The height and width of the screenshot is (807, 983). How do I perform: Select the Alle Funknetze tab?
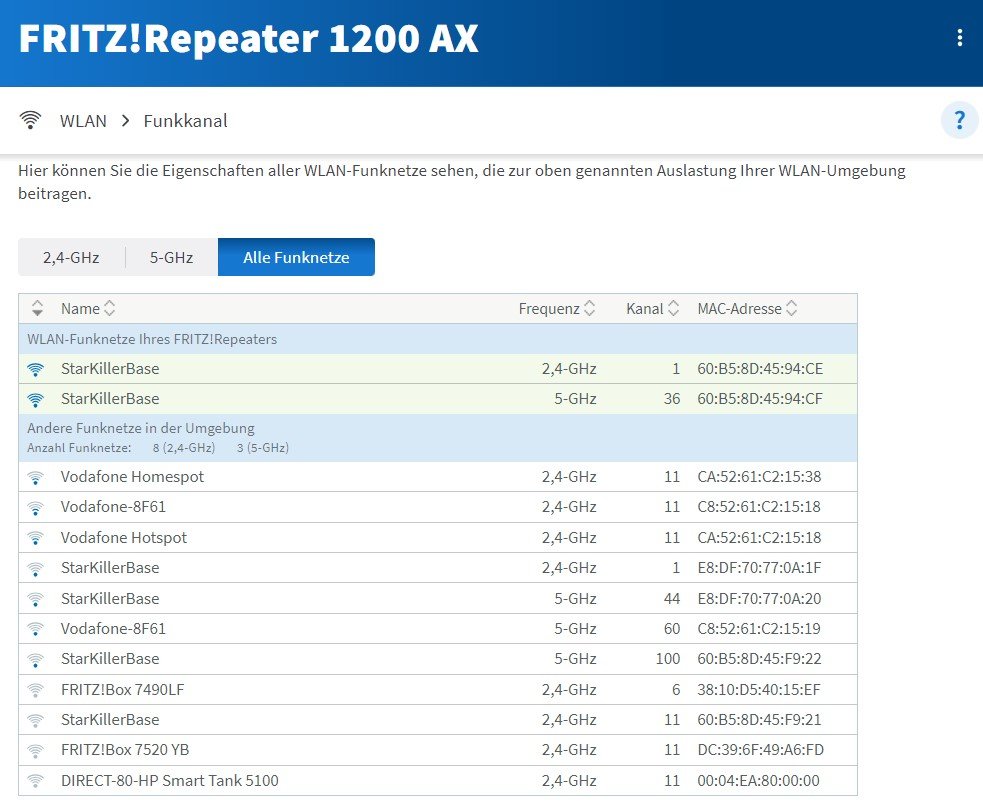click(296, 257)
